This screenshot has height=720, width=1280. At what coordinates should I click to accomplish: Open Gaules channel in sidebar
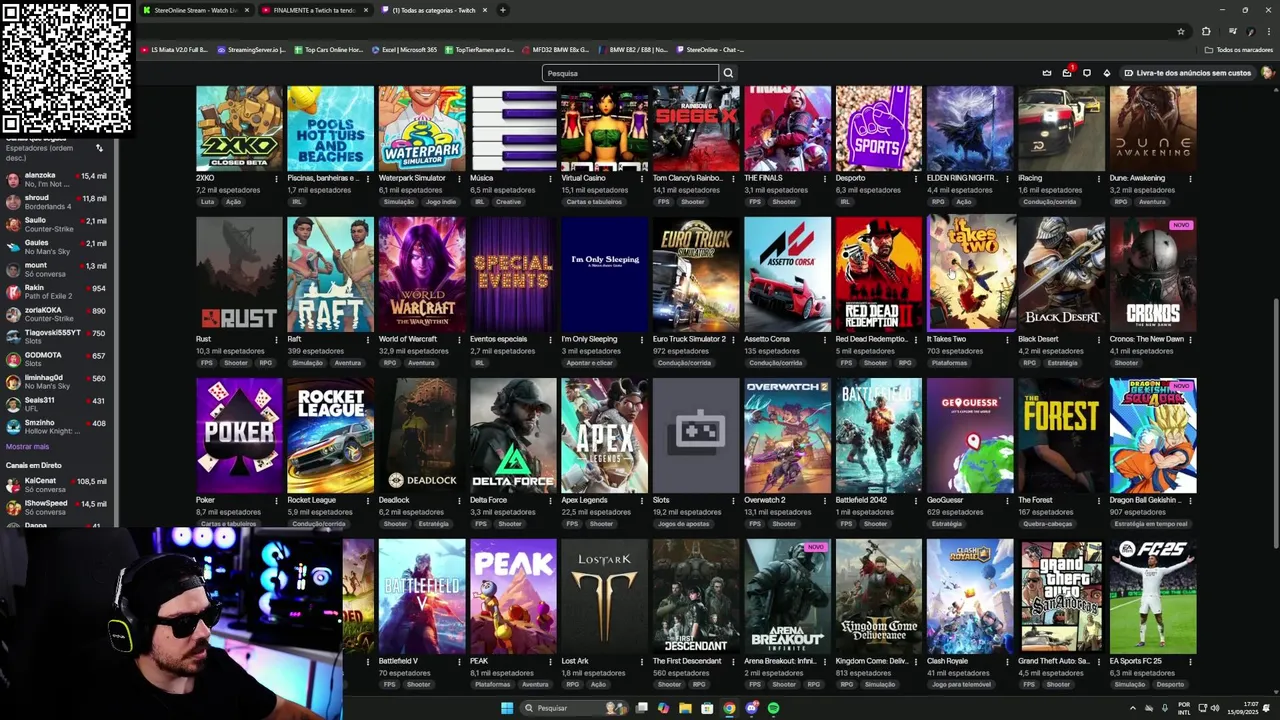click(x=57, y=247)
